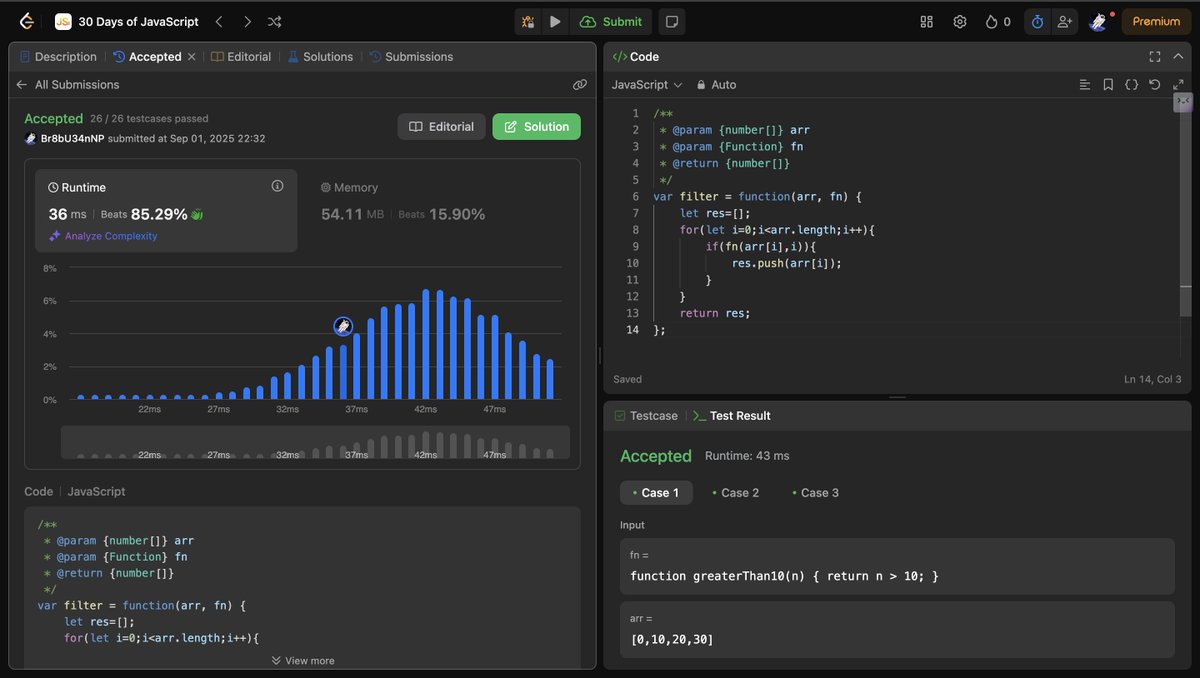Image resolution: width=1200 pixels, height=678 pixels.
Task: Click the 'Saved' status text
Action: click(627, 380)
